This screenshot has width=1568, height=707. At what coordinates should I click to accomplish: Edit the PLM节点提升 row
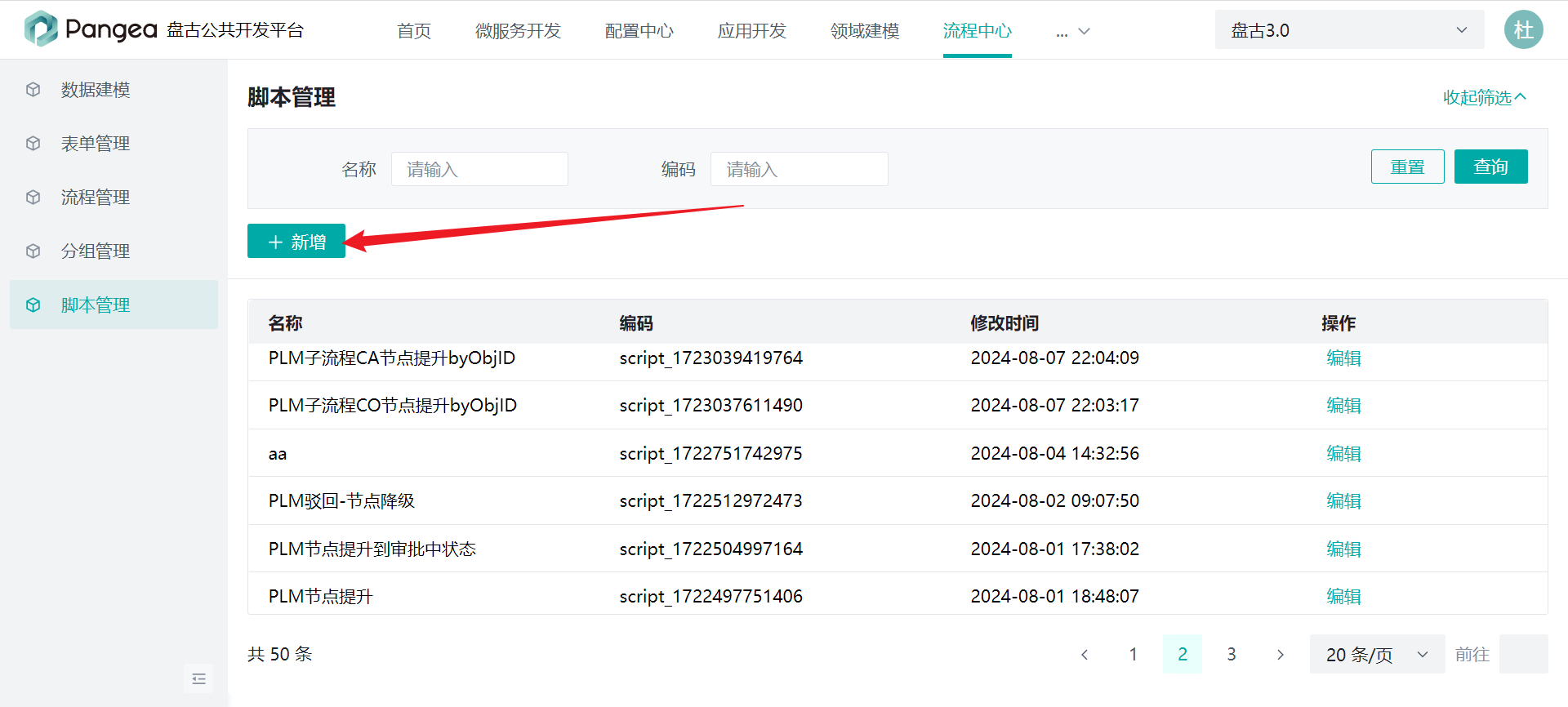[x=1343, y=597]
